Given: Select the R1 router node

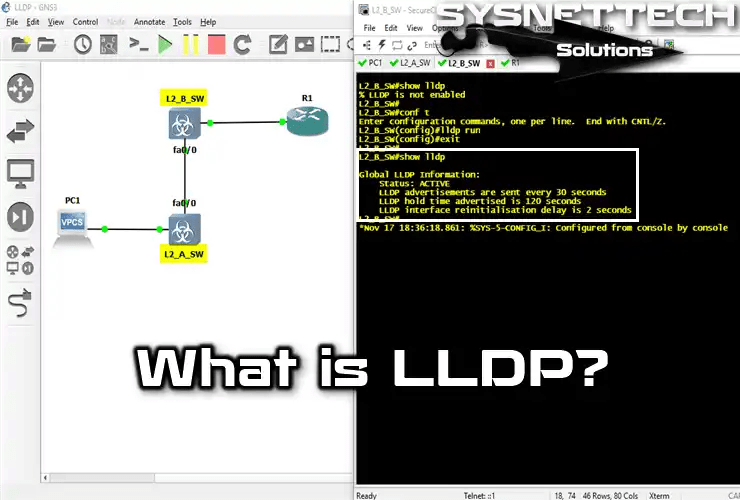Looking at the screenshot, I should [307, 121].
